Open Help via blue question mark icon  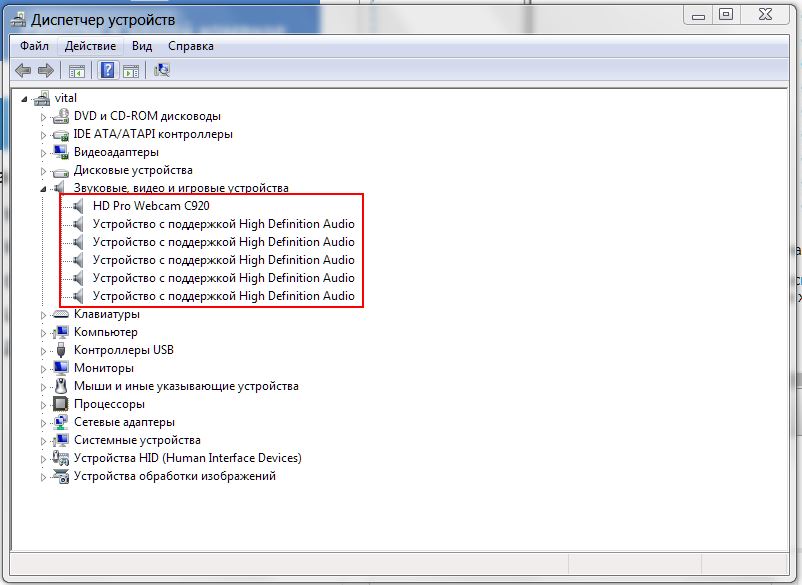coord(108,70)
